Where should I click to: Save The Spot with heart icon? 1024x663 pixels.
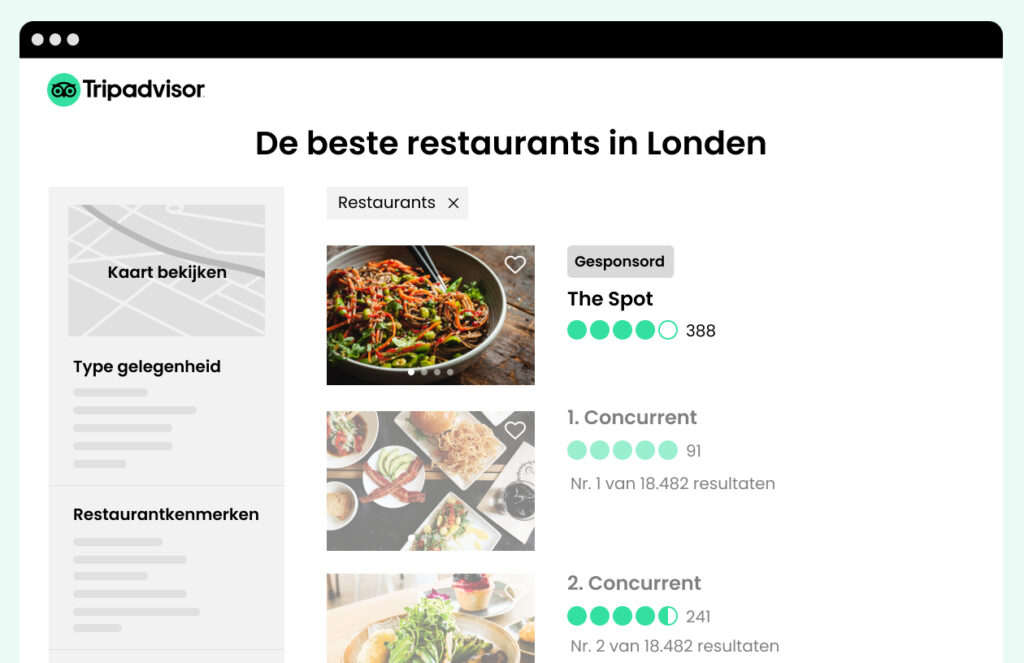[x=515, y=264]
